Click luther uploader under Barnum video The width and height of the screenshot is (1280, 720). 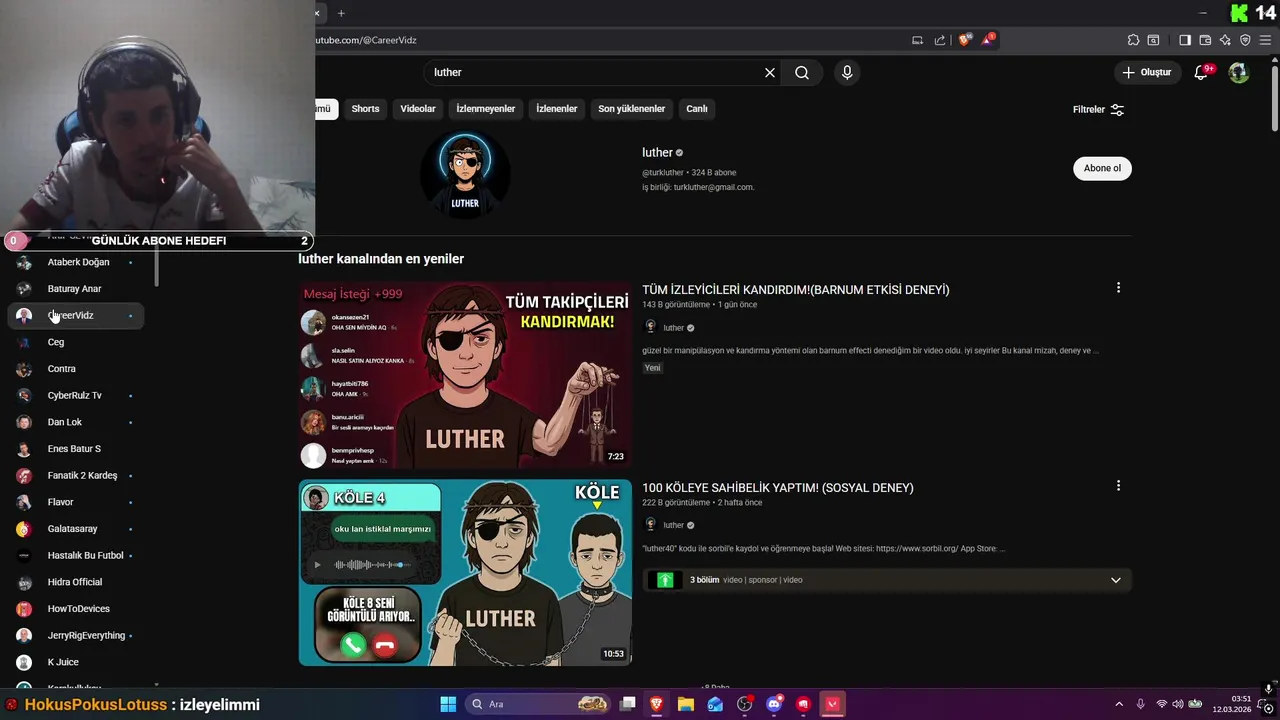(674, 328)
